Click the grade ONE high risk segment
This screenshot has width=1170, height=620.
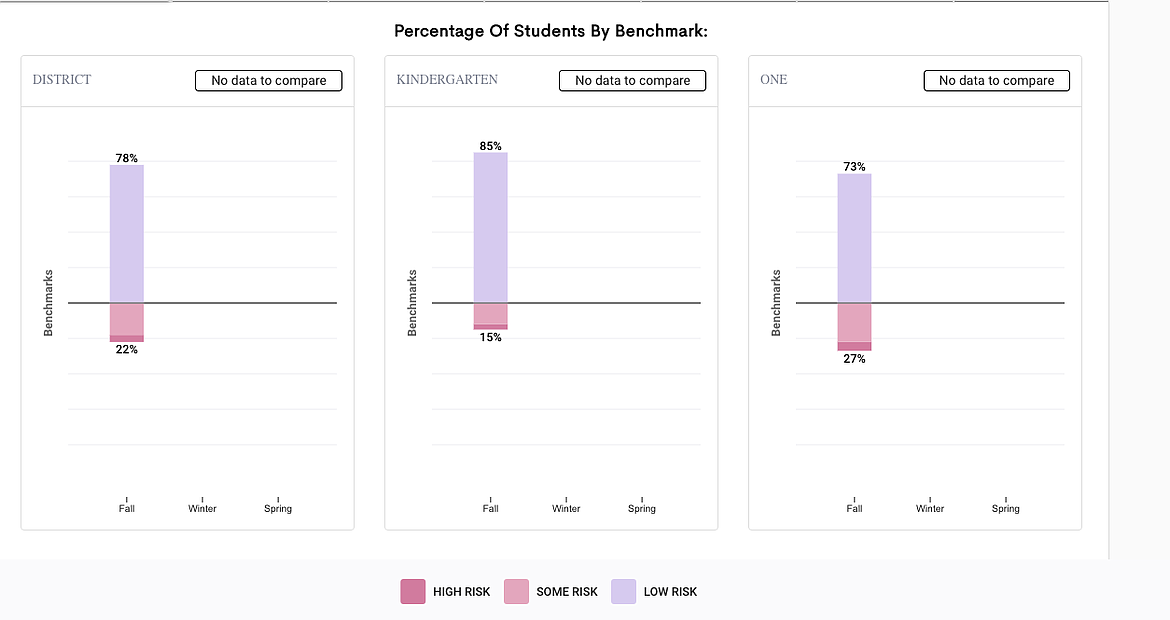[855, 346]
